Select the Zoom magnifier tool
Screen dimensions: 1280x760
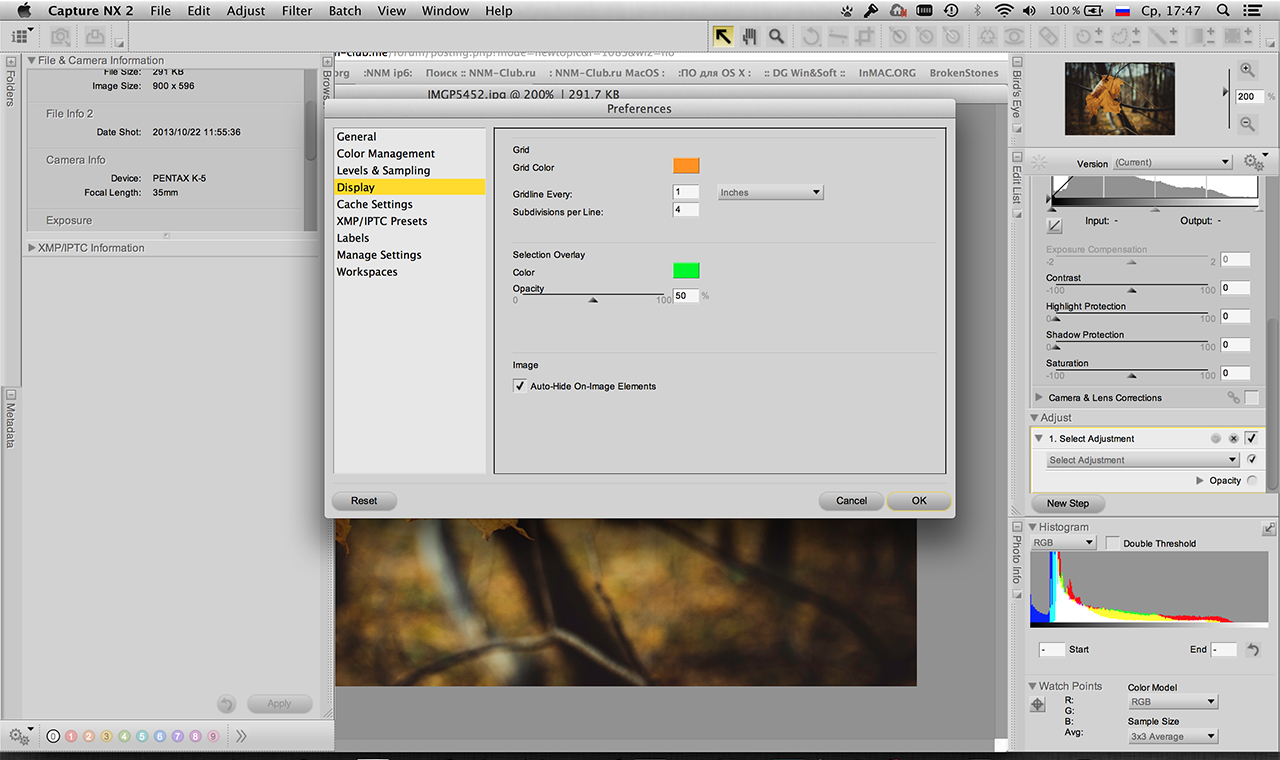pos(776,36)
